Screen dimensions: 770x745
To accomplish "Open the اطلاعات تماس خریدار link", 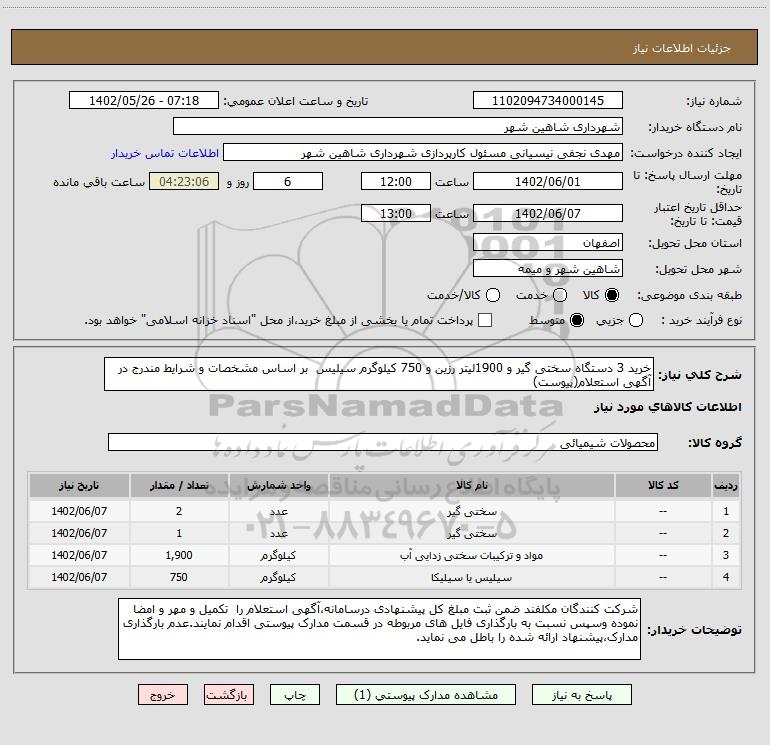I will click(x=165, y=153).
